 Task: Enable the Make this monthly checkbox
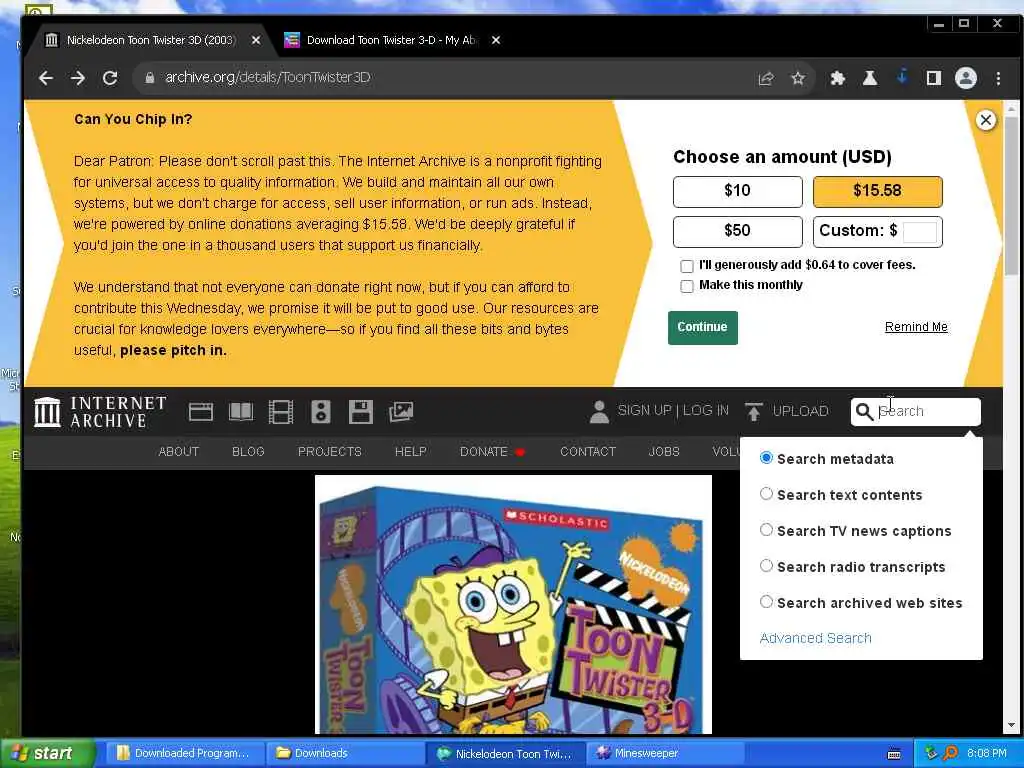pyautogui.click(x=686, y=286)
